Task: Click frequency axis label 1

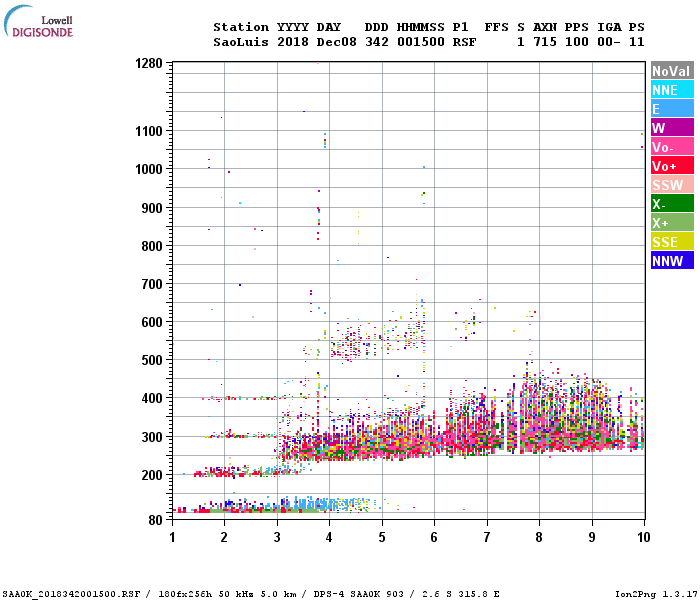Action: tap(172, 537)
